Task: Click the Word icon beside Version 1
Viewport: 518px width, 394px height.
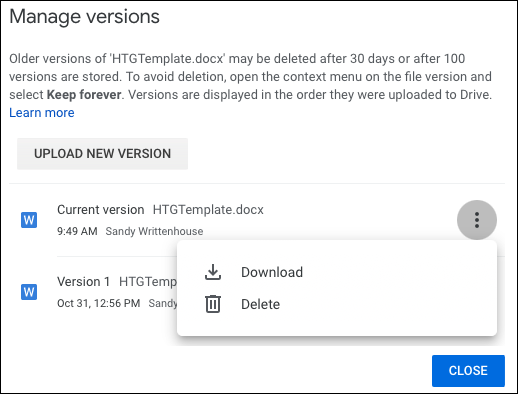Action: 29,292
